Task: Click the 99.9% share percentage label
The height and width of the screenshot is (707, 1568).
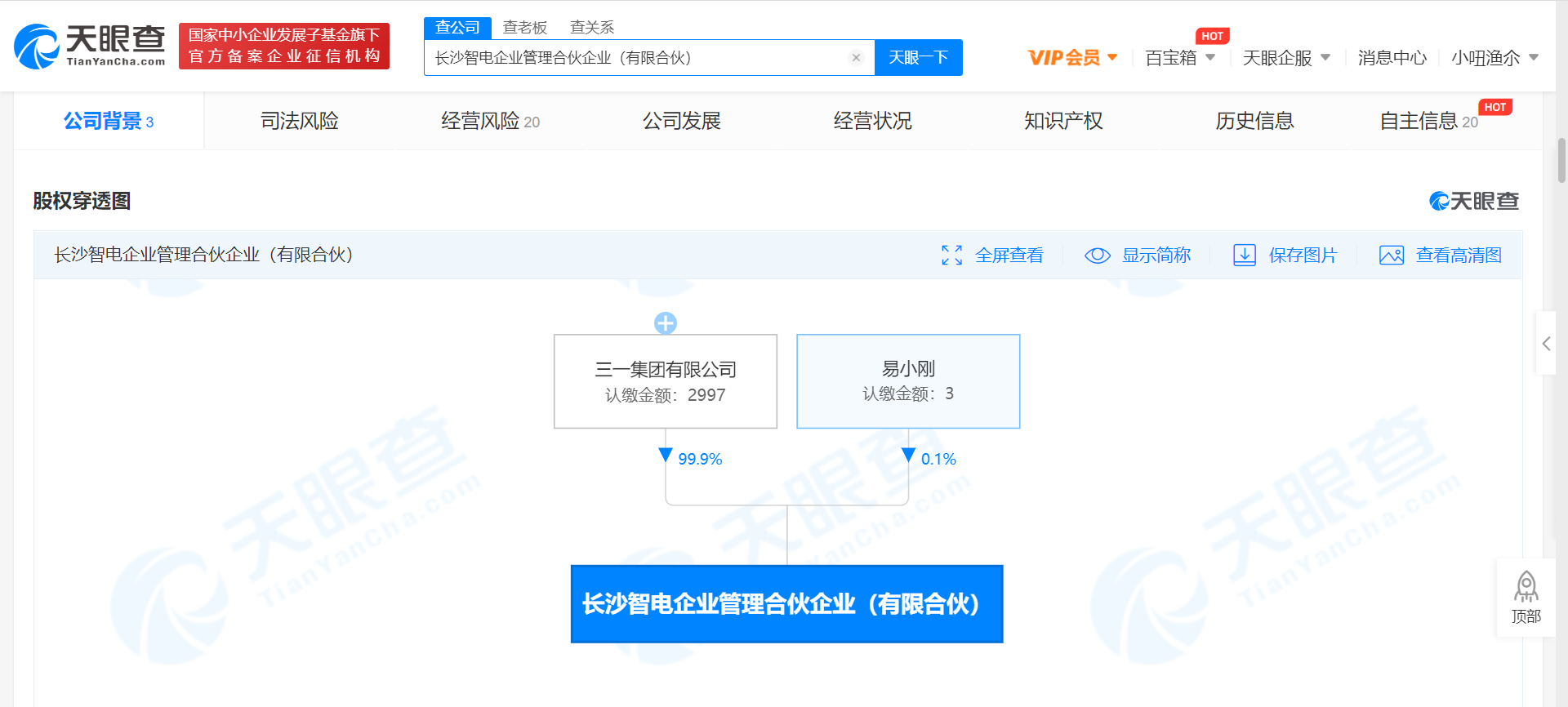Action: (700, 459)
